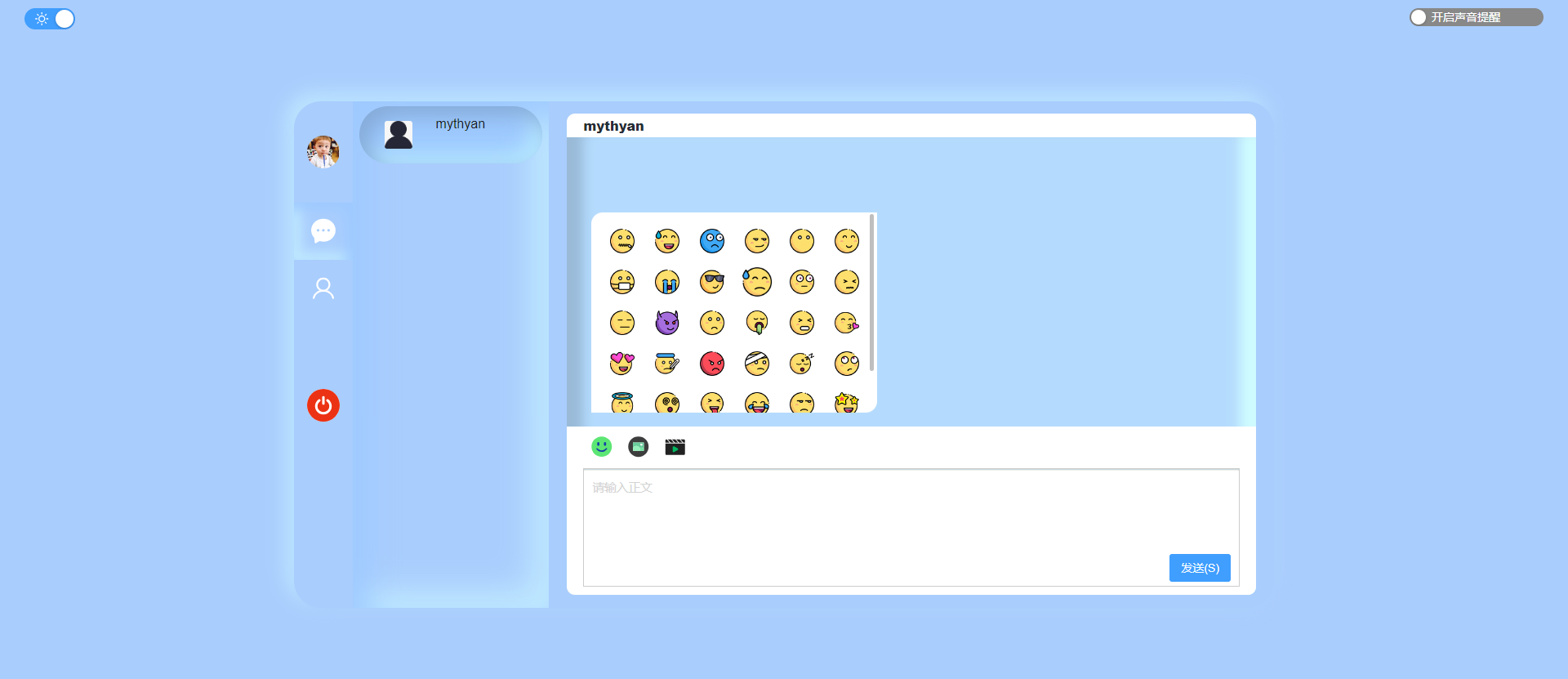Open the emoji picker with the green smiley

(602, 446)
